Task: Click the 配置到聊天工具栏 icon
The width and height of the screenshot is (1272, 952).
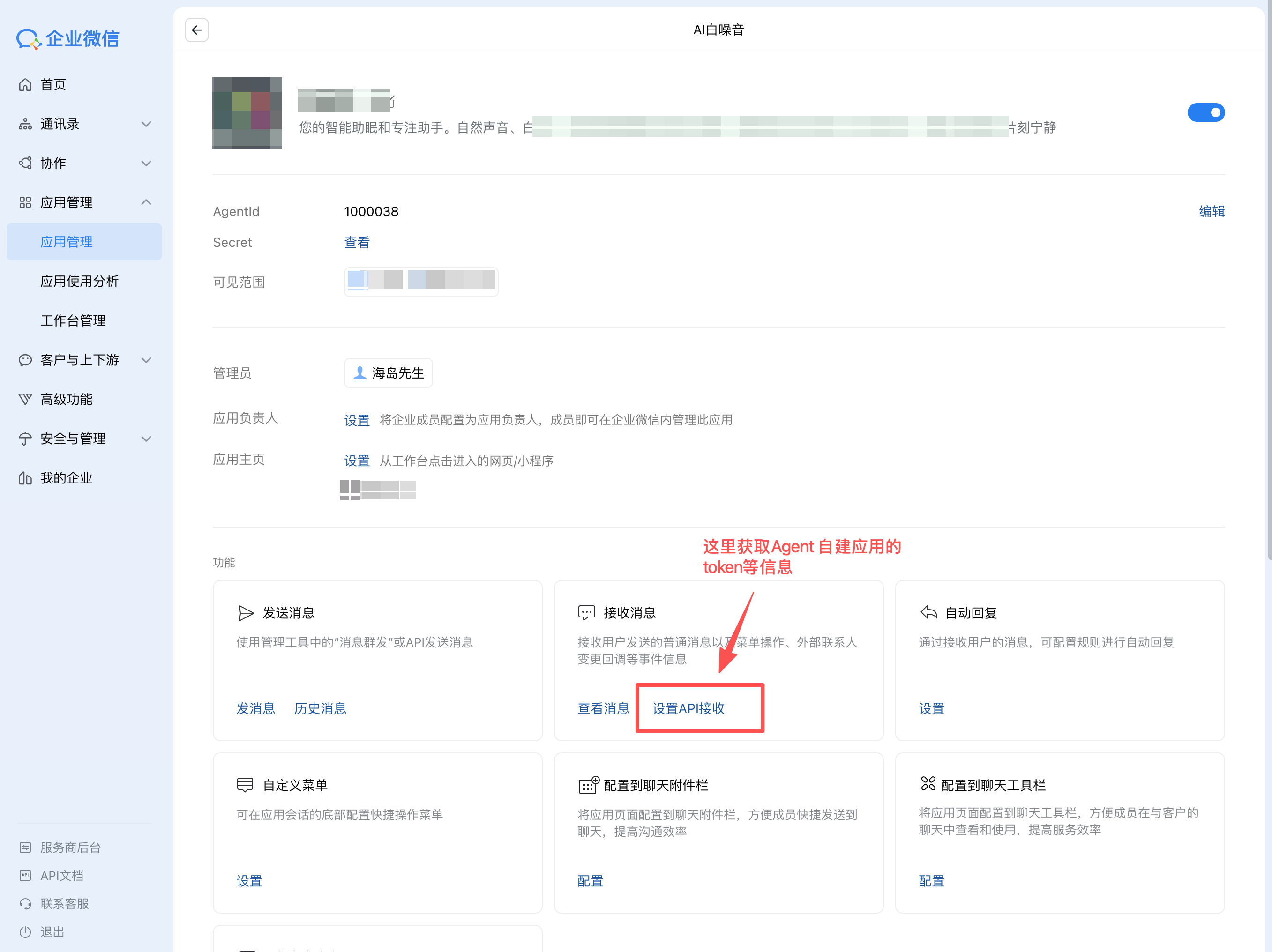Action: tap(928, 784)
